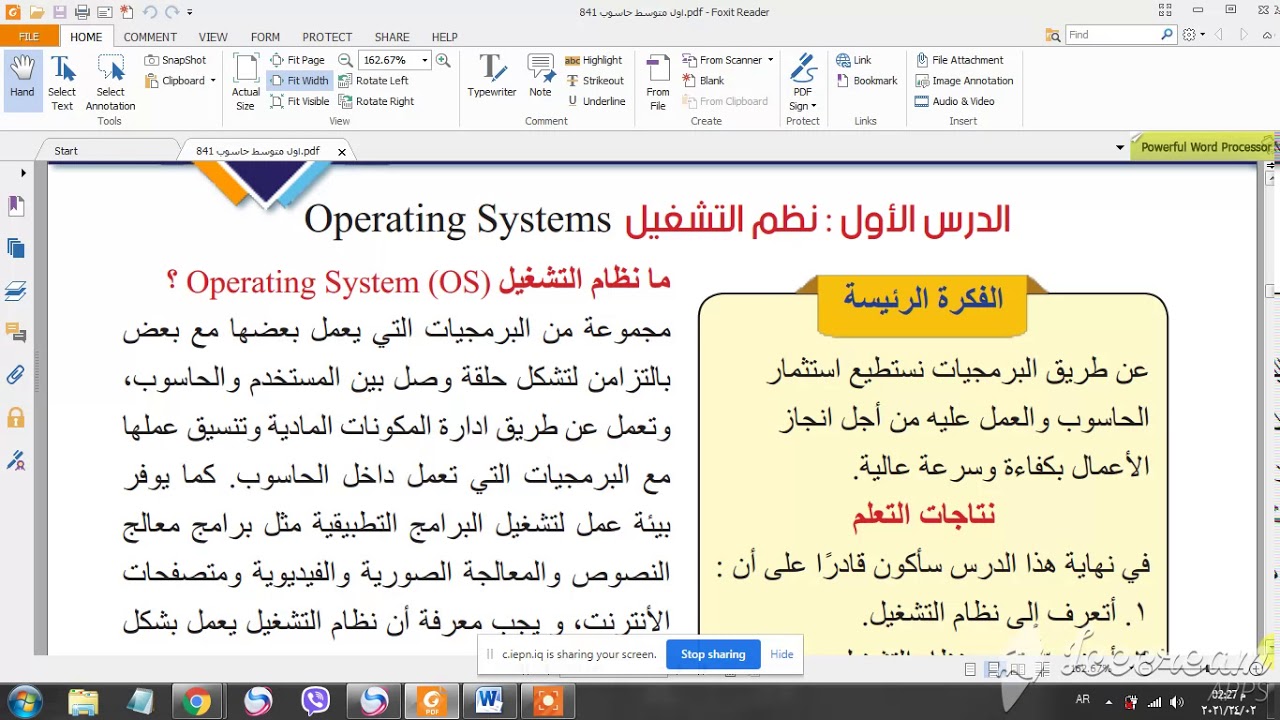Create a Blank PDF
Viewport: 1280px width, 720px height.
pos(703,81)
